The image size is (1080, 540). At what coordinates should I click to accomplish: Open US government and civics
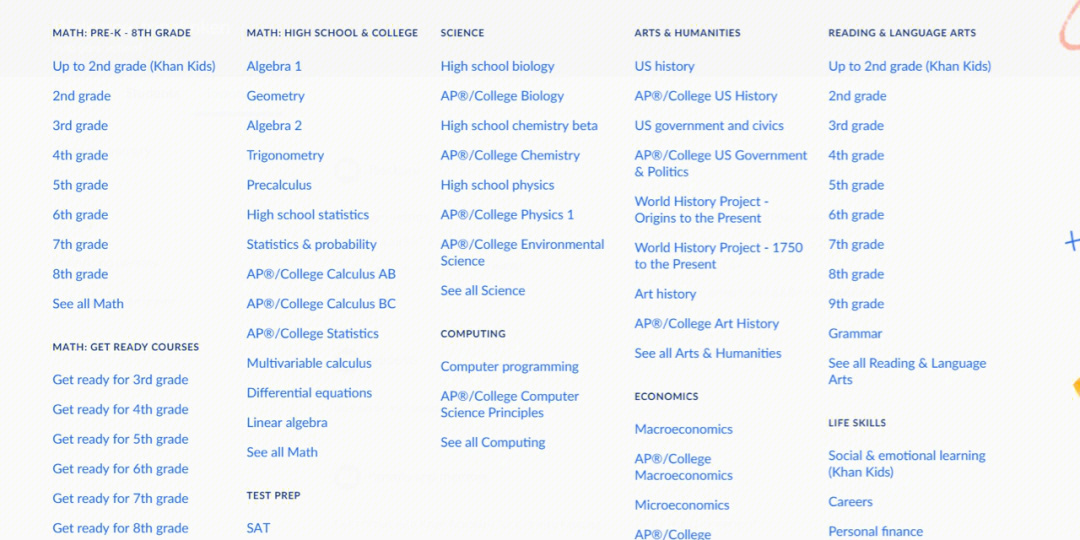click(x=709, y=125)
